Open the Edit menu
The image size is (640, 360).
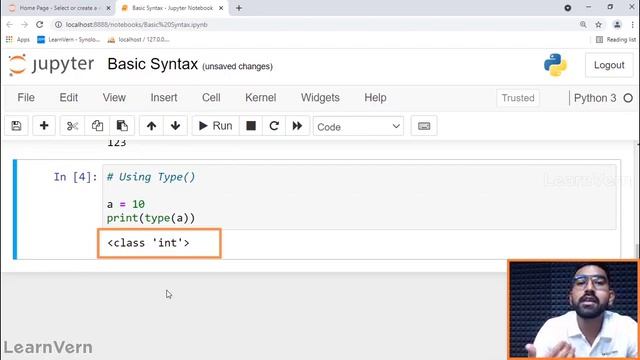click(x=69, y=98)
